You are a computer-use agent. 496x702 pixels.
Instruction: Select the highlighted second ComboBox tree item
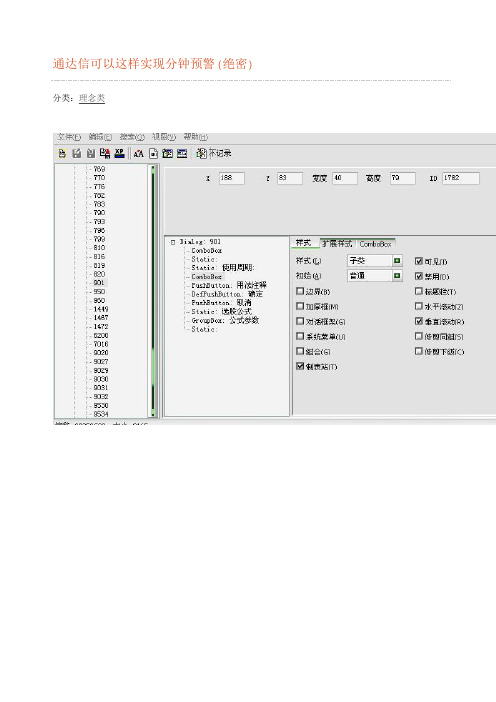[x=206, y=277]
